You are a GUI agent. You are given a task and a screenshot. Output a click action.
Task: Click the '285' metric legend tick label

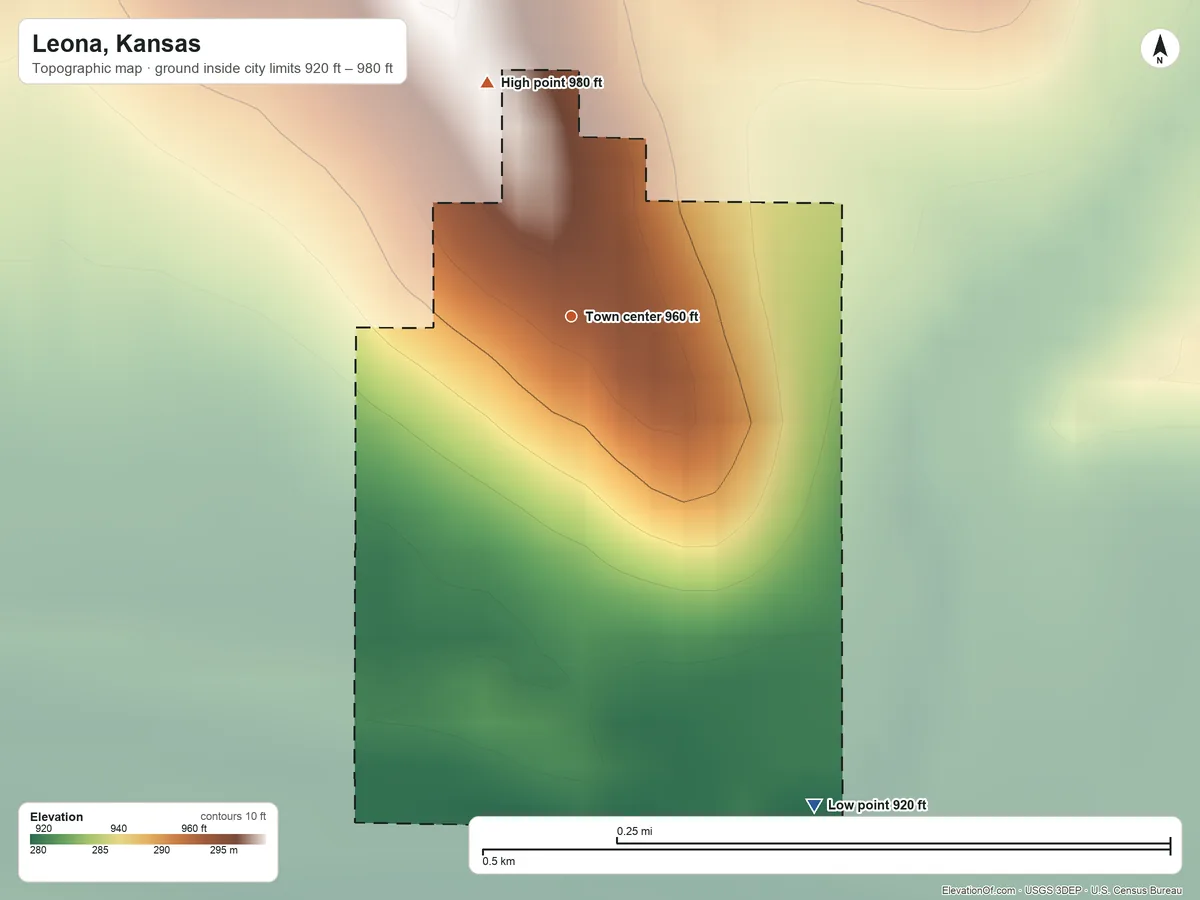(x=100, y=851)
